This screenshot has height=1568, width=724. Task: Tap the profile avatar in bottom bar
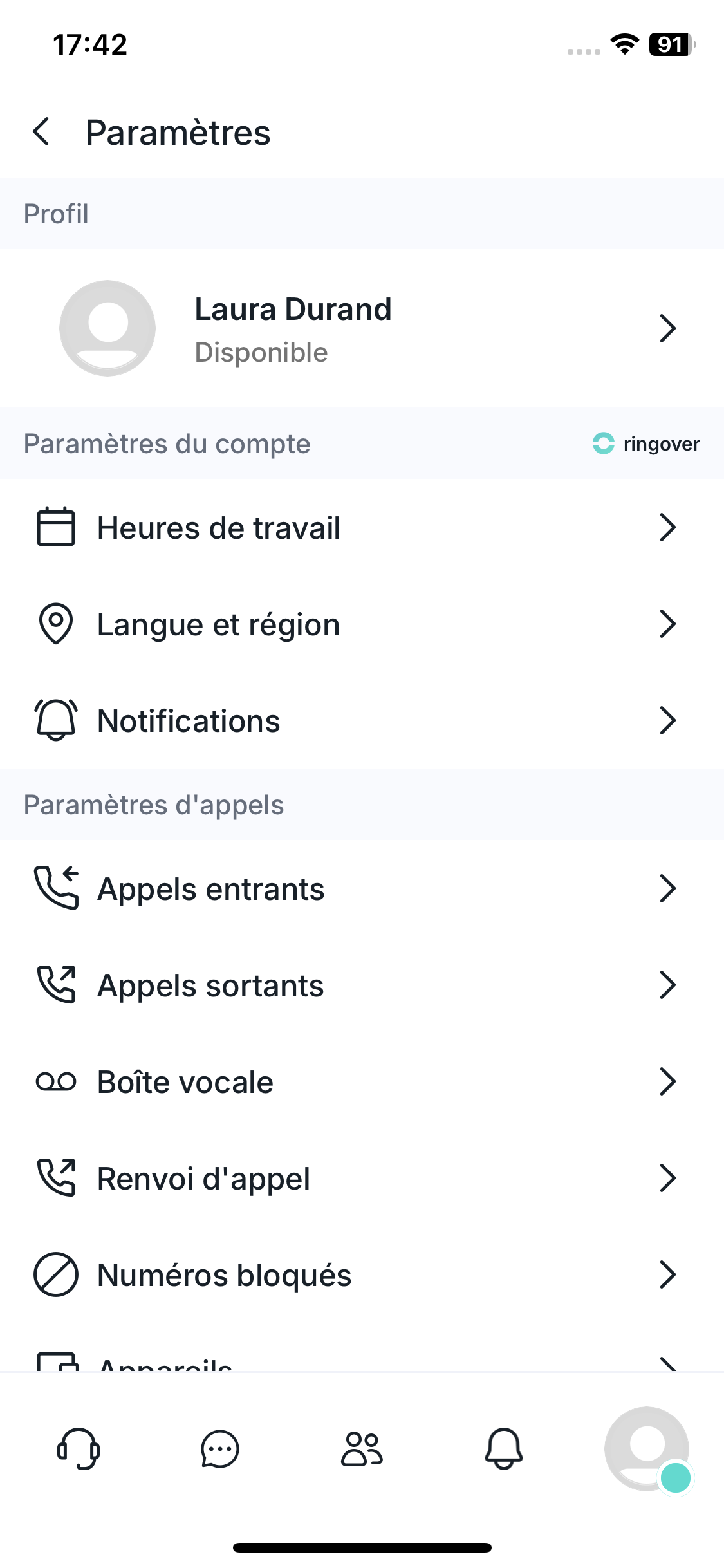(646, 1449)
